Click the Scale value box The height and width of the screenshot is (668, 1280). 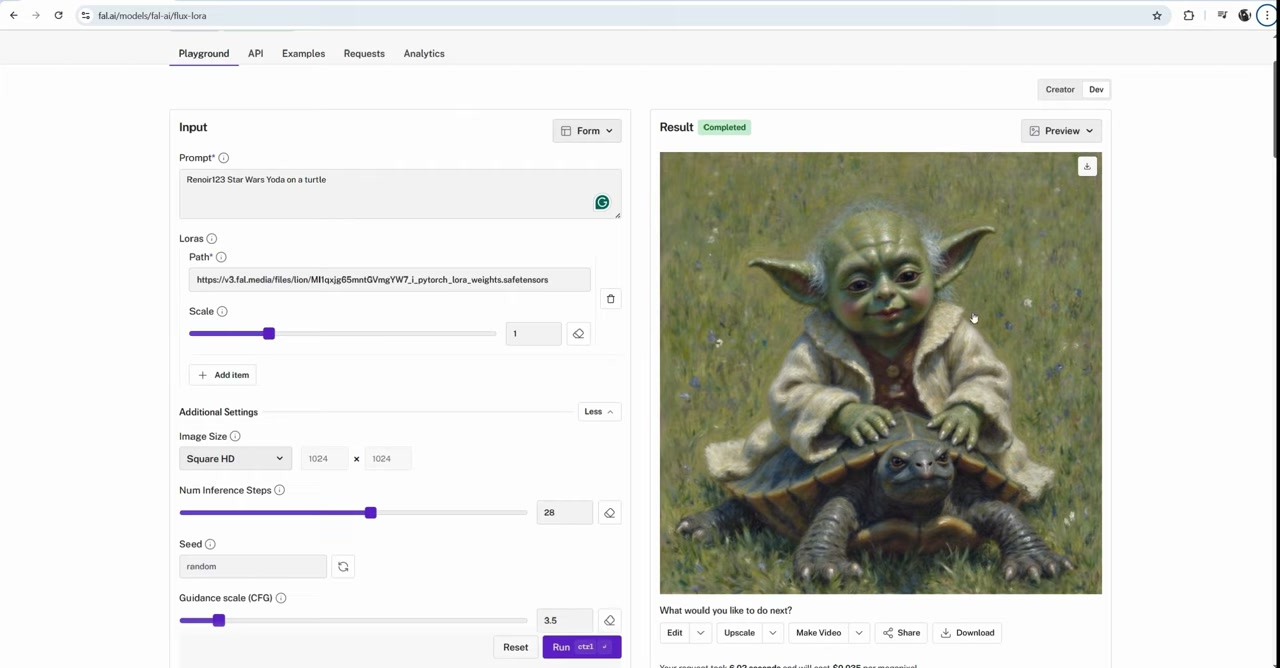coord(533,334)
